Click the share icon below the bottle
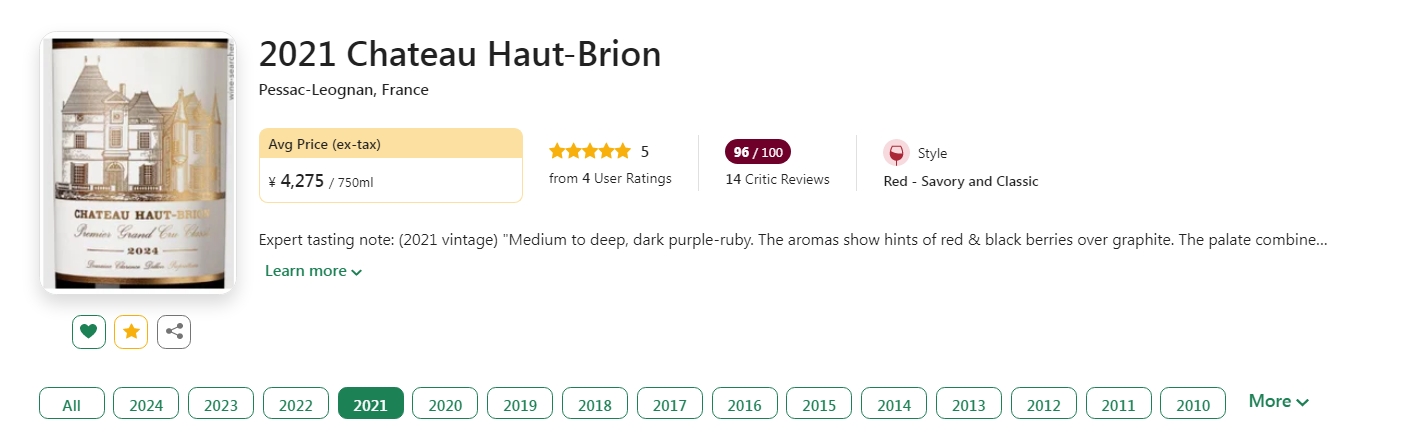The width and height of the screenshot is (1413, 437). pyautogui.click(x=174, y=332)
